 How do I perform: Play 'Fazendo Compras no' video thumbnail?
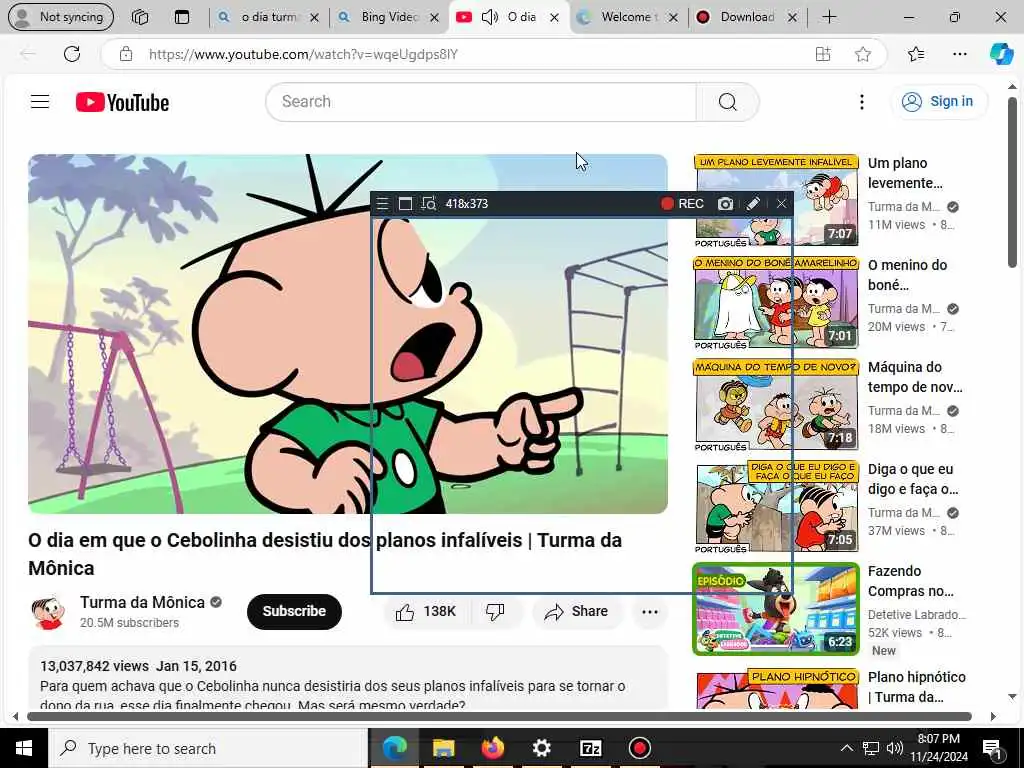(776, 609)
